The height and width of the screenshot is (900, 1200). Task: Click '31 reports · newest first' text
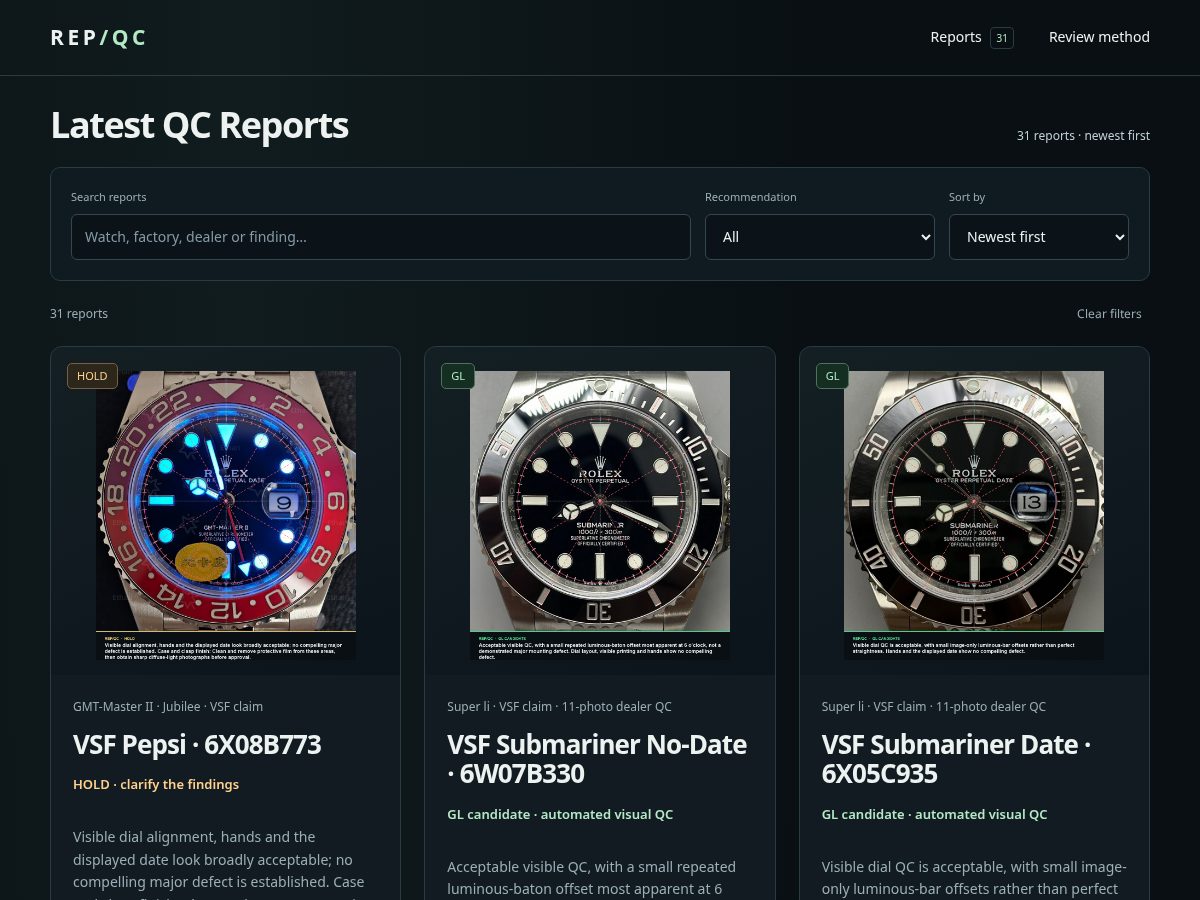click(x=1083, y=135)
